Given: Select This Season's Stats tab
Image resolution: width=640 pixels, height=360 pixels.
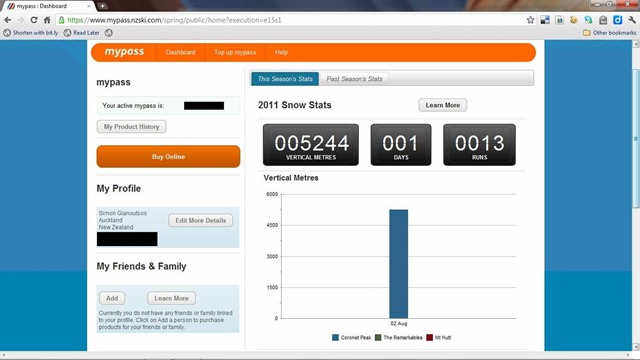Looking at the screenshot, I should 285,79.
